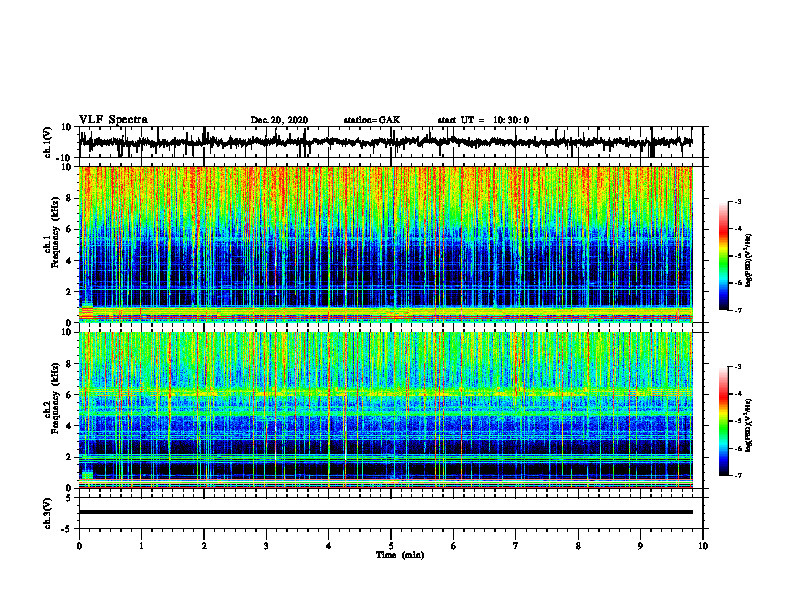Viewport: 792px width, 612px height.
Task: Click the "4" kHz tick of ch.1 spectrogram
Action: 70,261
